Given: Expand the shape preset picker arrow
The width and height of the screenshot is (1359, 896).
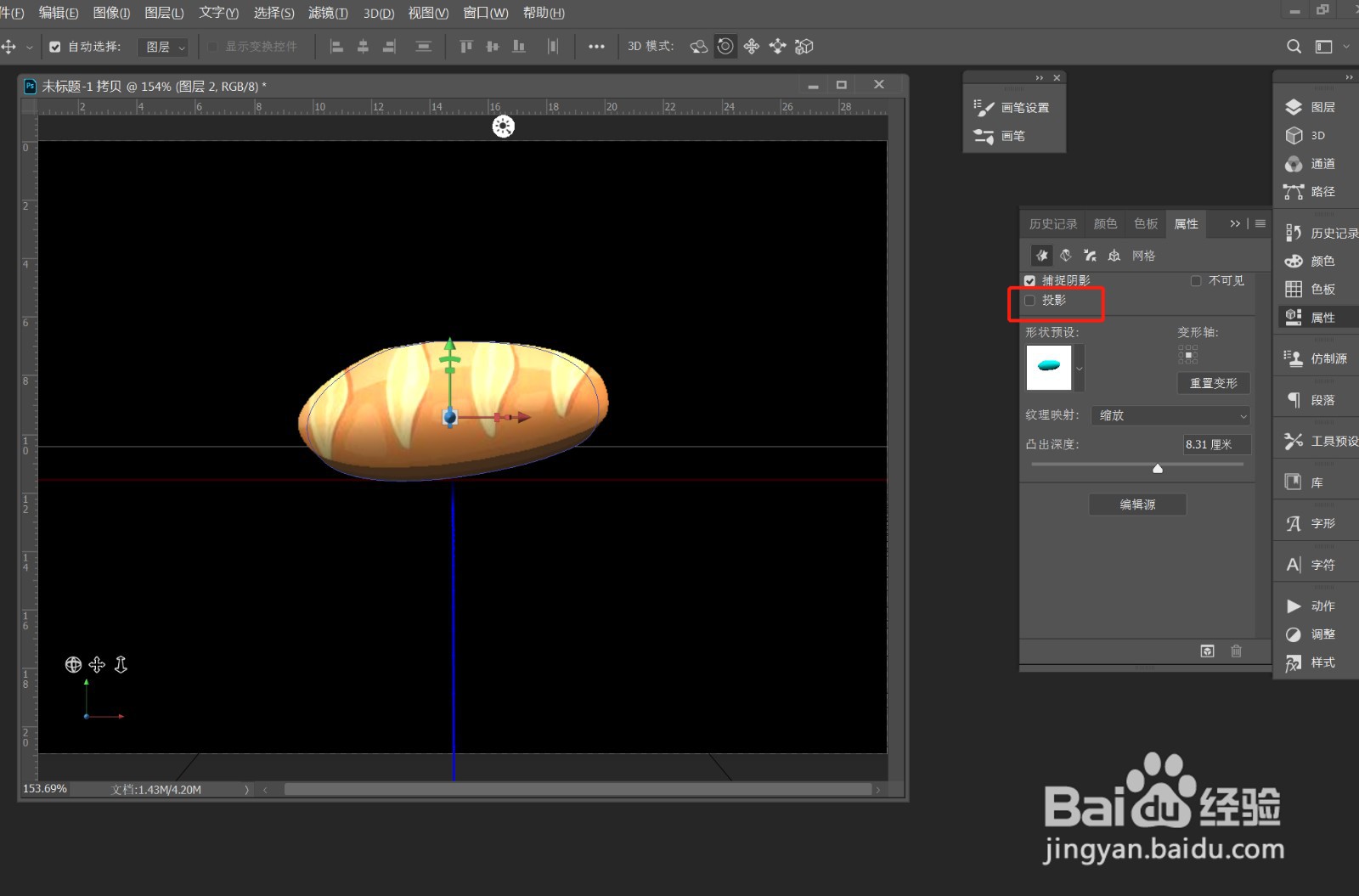Looking at the screenshot, I should pyautogui.click(x=1080, y=369).
